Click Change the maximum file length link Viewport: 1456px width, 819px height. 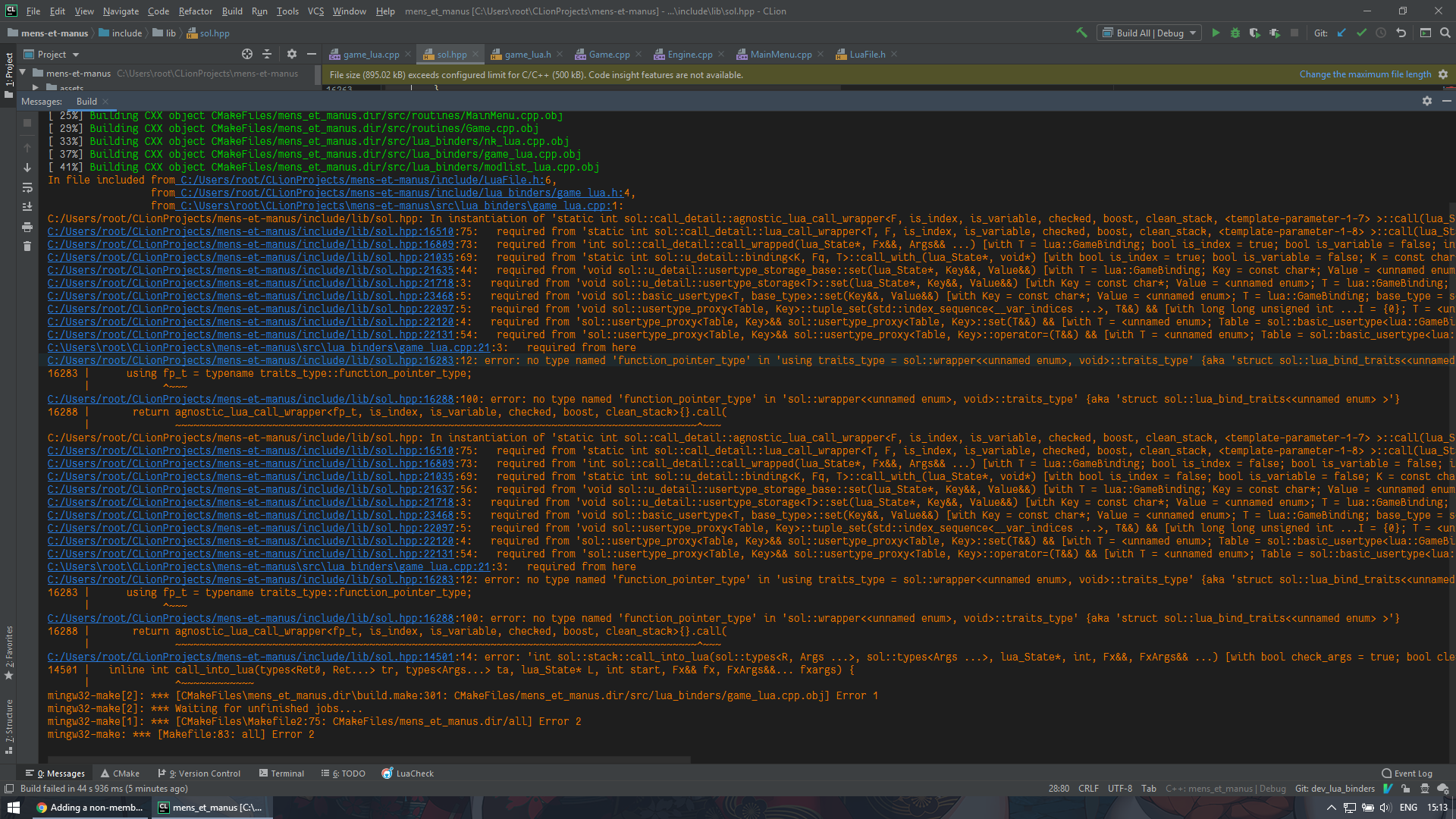tap(1365, 74)
